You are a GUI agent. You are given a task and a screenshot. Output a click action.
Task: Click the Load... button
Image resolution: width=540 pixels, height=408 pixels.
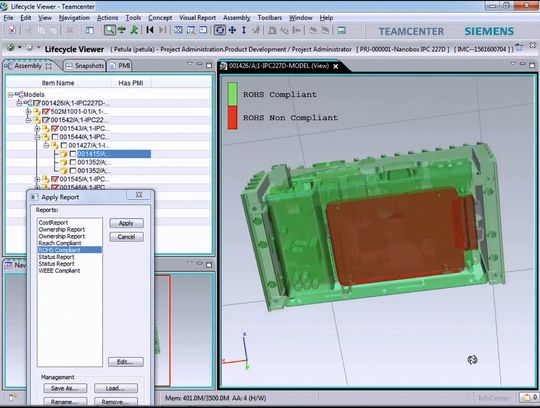(116, 388)
